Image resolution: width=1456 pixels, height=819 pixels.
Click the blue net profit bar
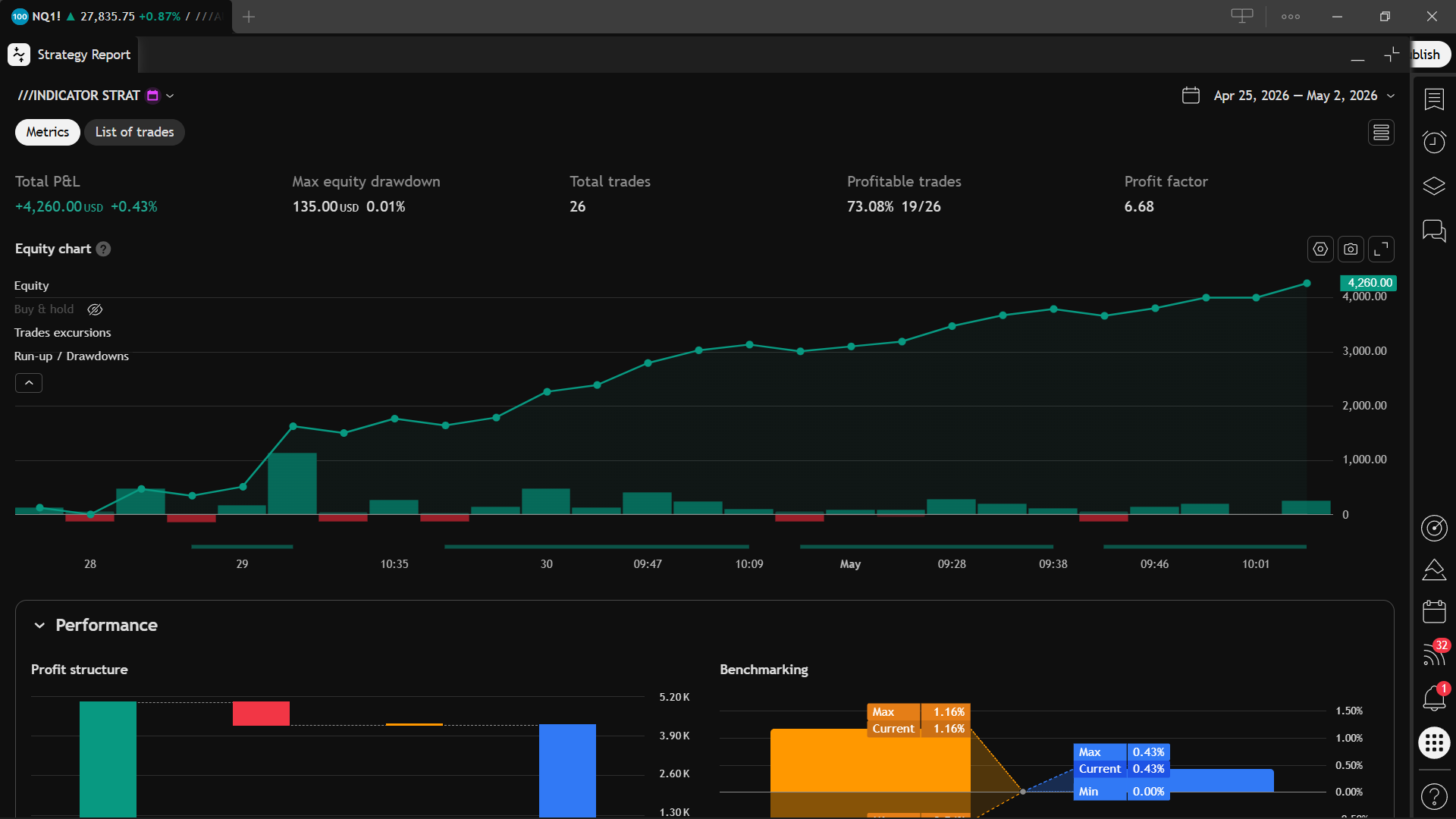click(x=567, y=770)
